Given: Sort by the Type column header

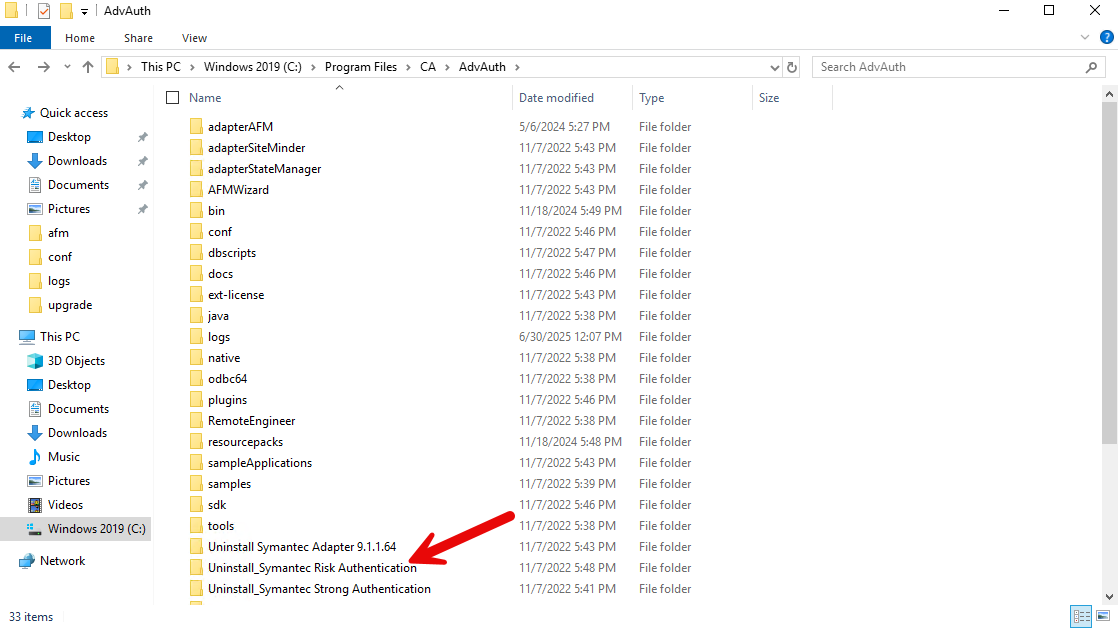Looking at the screenshot, I should click(x=651, y=98).
